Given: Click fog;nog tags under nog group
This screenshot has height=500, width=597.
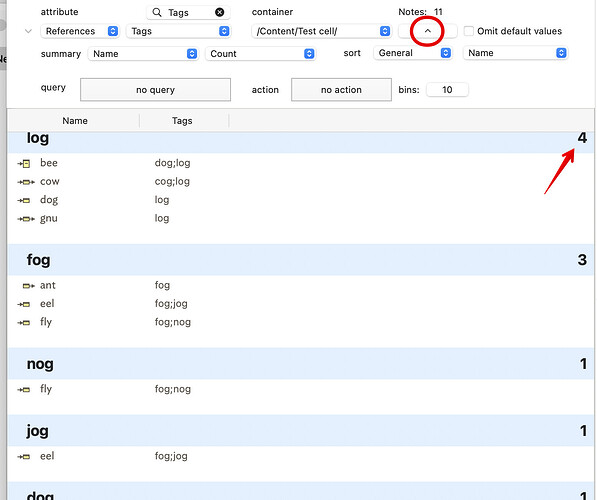Looking at the screenshot, I should coord(172,389).
